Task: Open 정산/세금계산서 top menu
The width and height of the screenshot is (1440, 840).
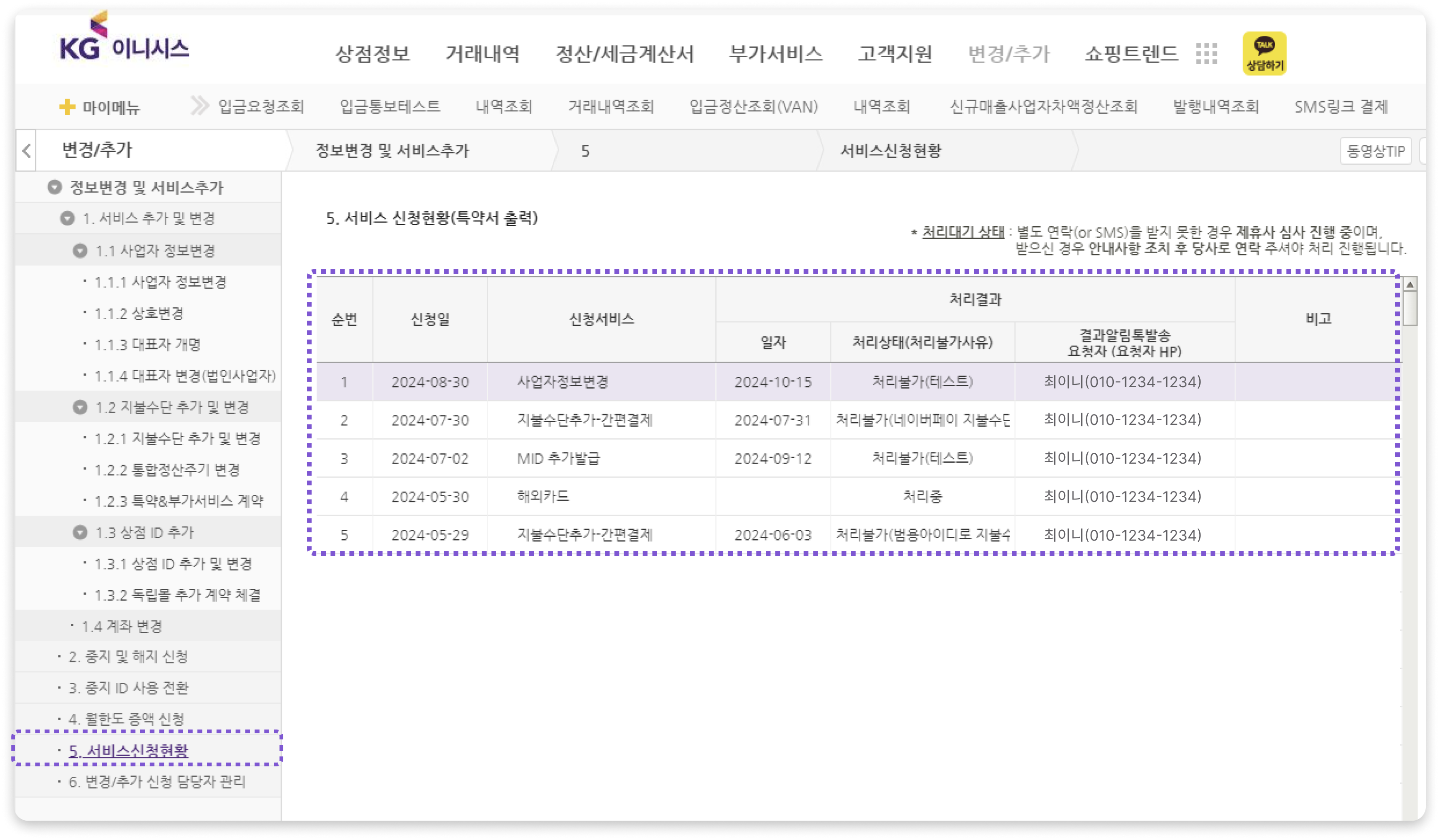Action: click(x=625, y=54)
